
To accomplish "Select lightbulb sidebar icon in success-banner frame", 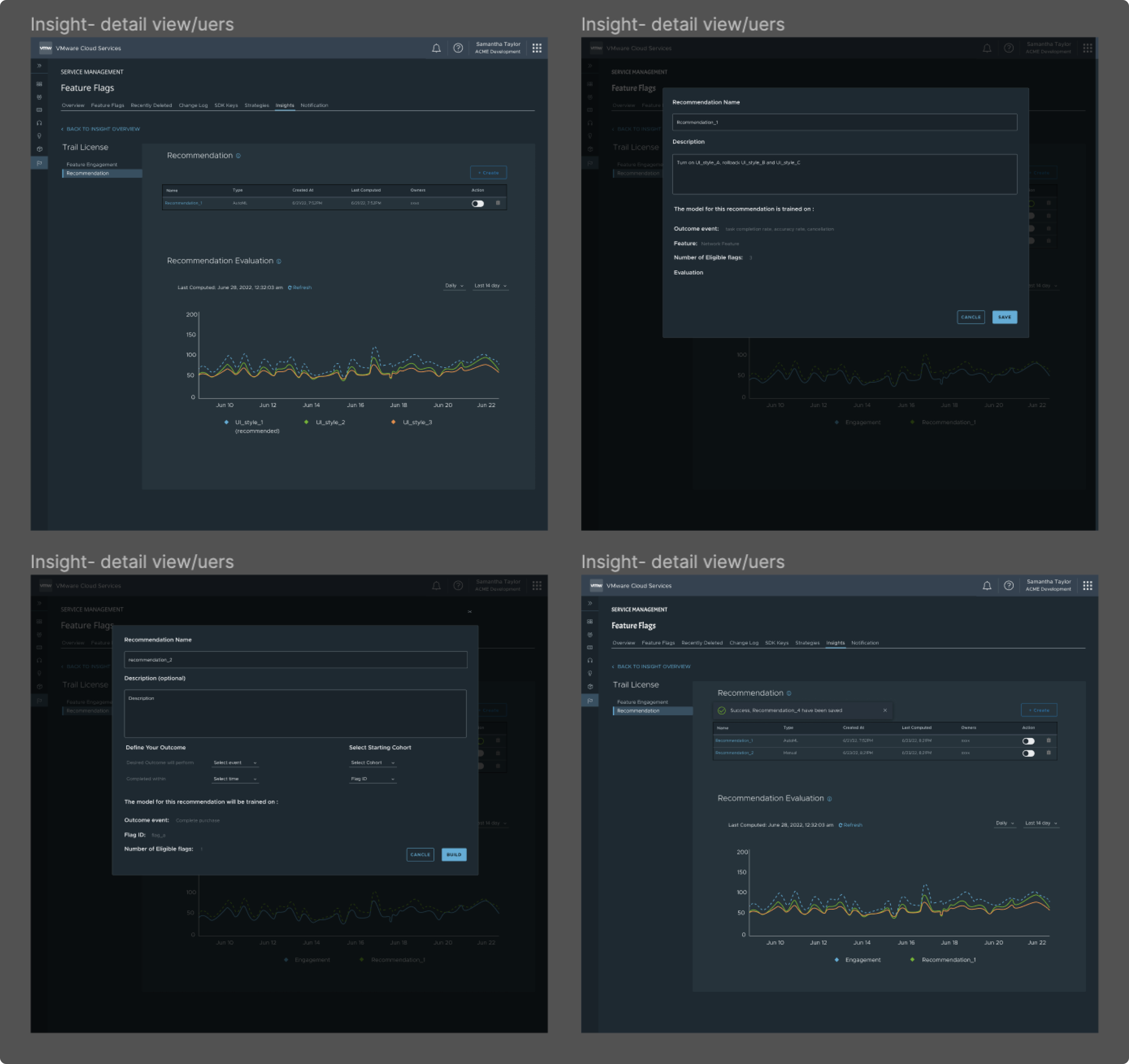I will pyautogui.click(x=590, y=674).
